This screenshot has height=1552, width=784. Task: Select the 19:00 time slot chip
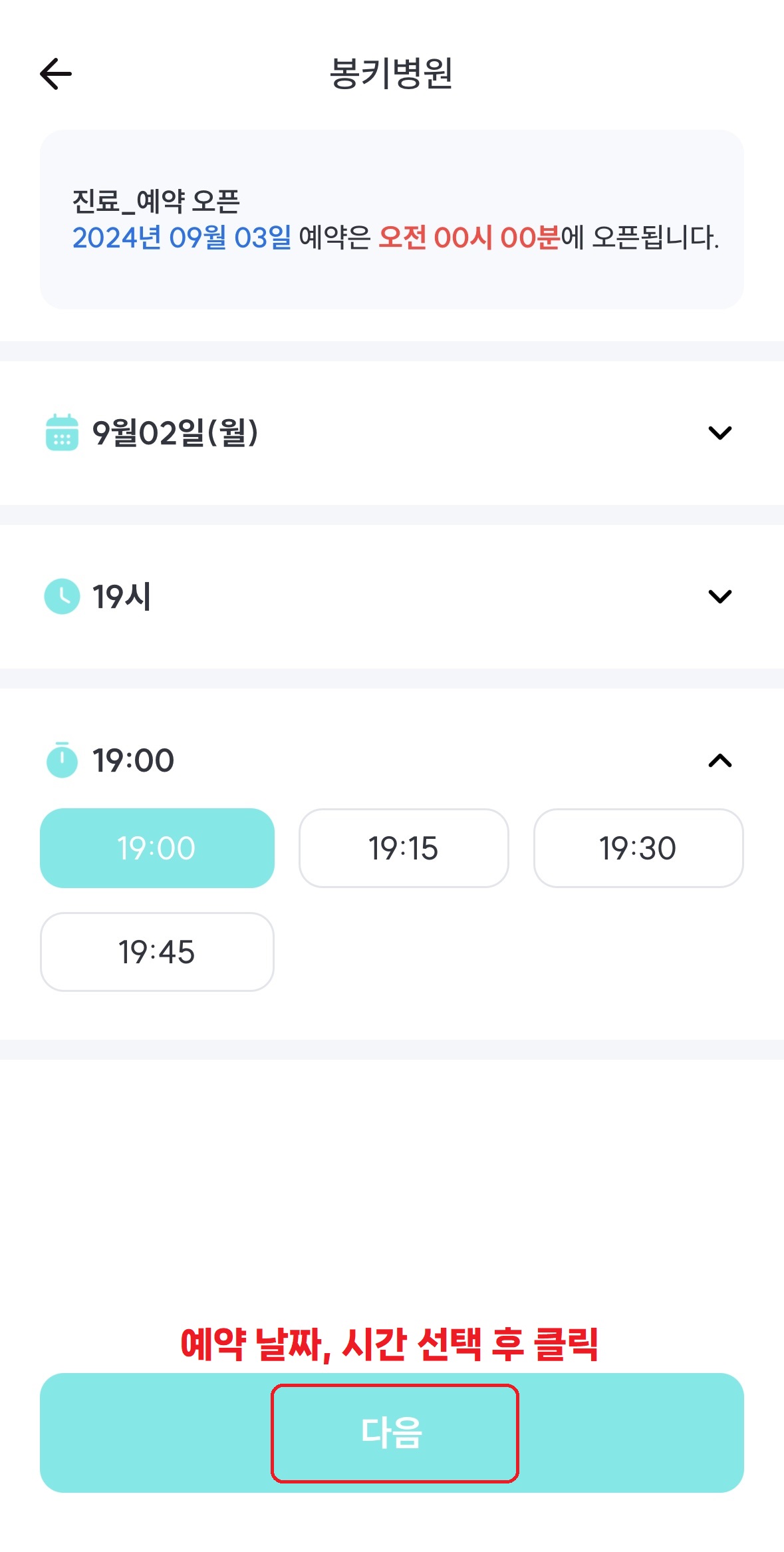(157, 848)
